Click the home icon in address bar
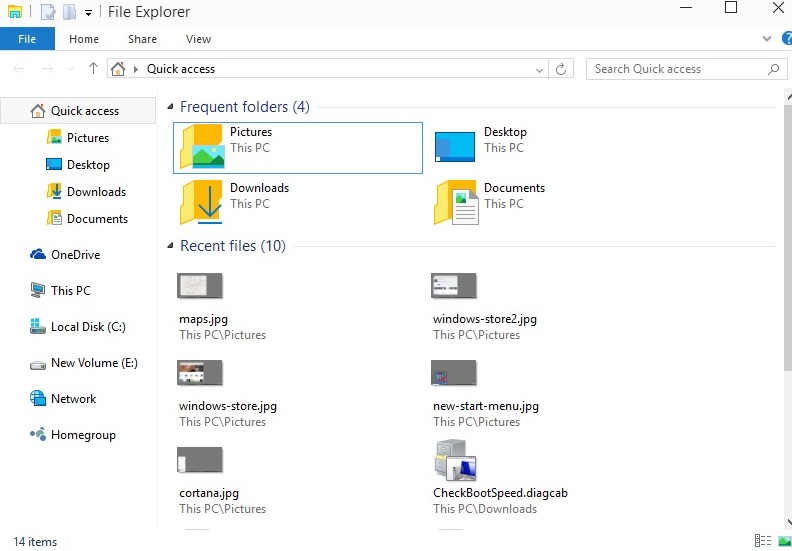 click(x=118, y=68)
